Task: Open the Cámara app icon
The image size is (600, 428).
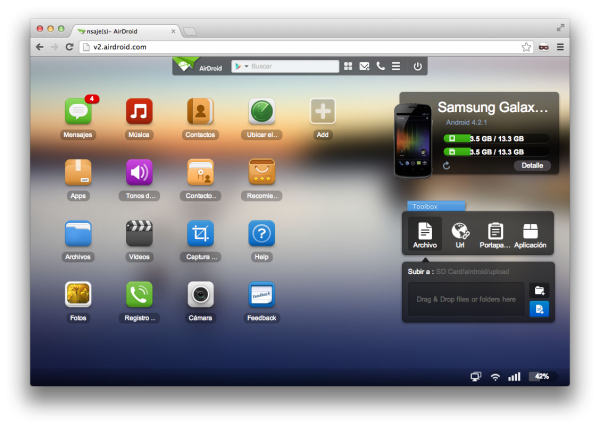Action: [x=200, y=295]
